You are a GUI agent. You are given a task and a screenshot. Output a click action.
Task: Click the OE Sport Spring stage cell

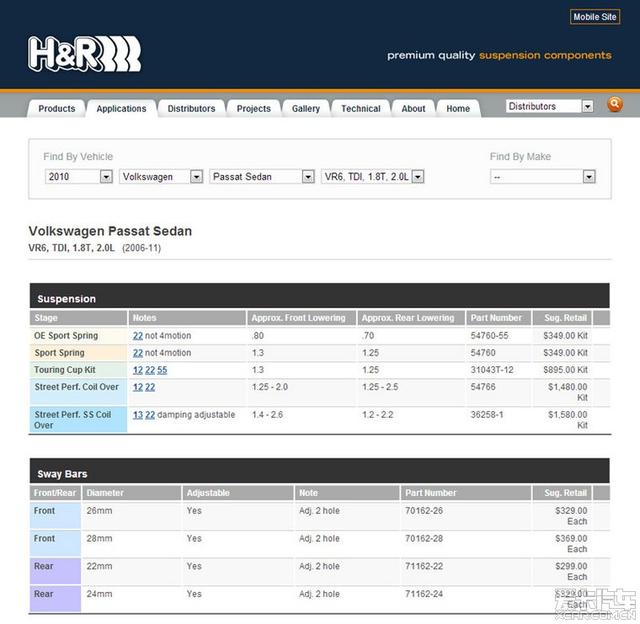click(x=78, y=336)
